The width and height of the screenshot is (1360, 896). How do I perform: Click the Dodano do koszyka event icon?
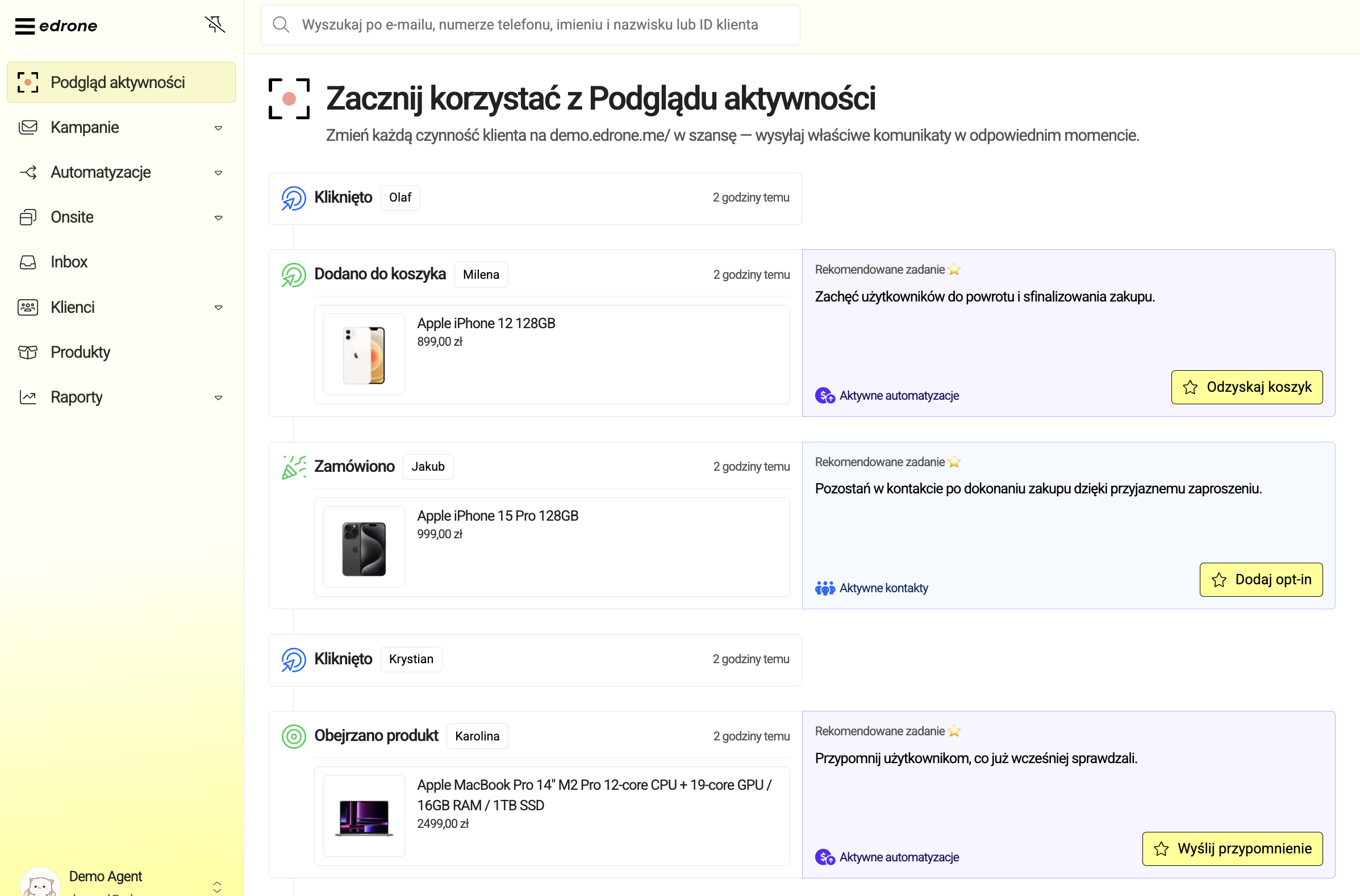294,275
